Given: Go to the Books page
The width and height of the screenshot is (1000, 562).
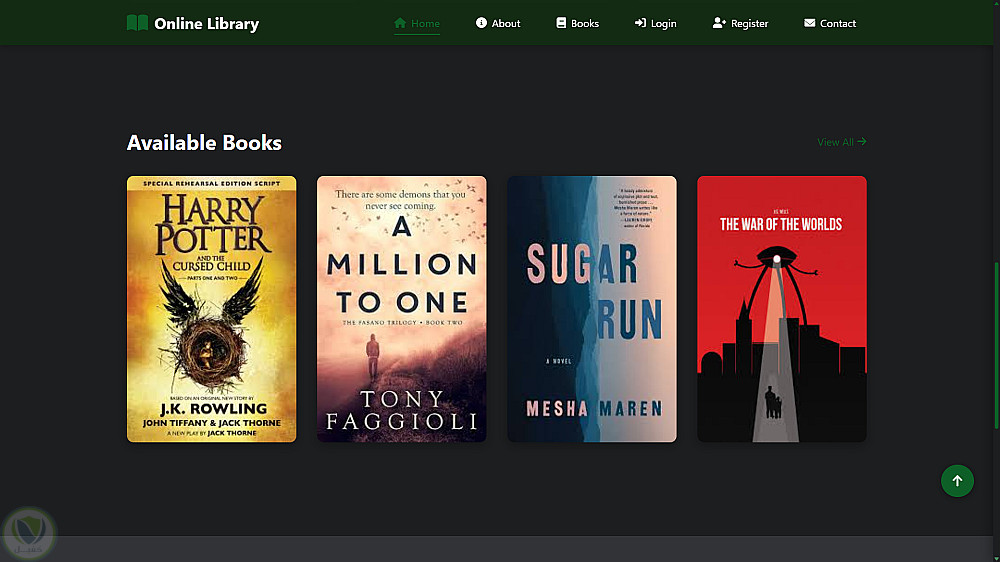Looking at the screenshot, I should [578, 24].
